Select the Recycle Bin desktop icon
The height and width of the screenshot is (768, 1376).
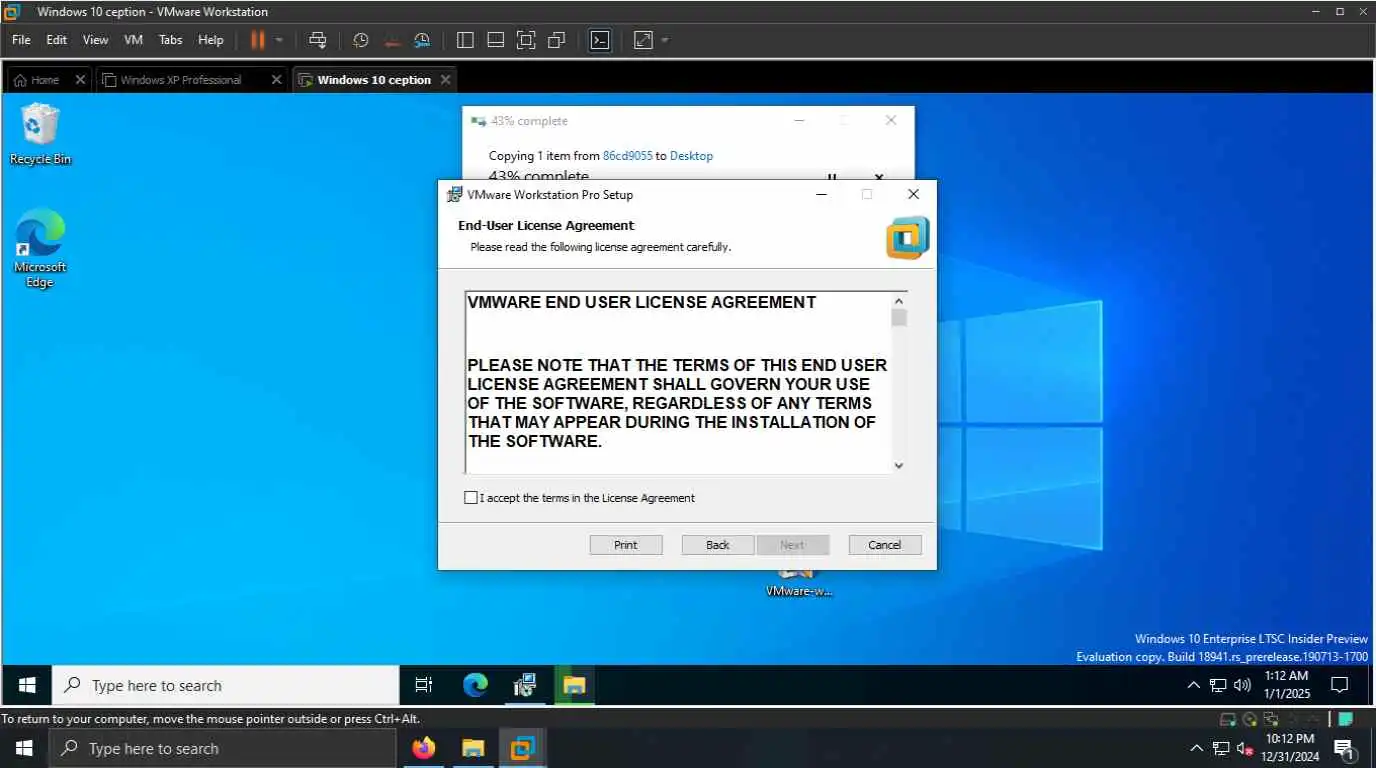[x=40, y=135]
